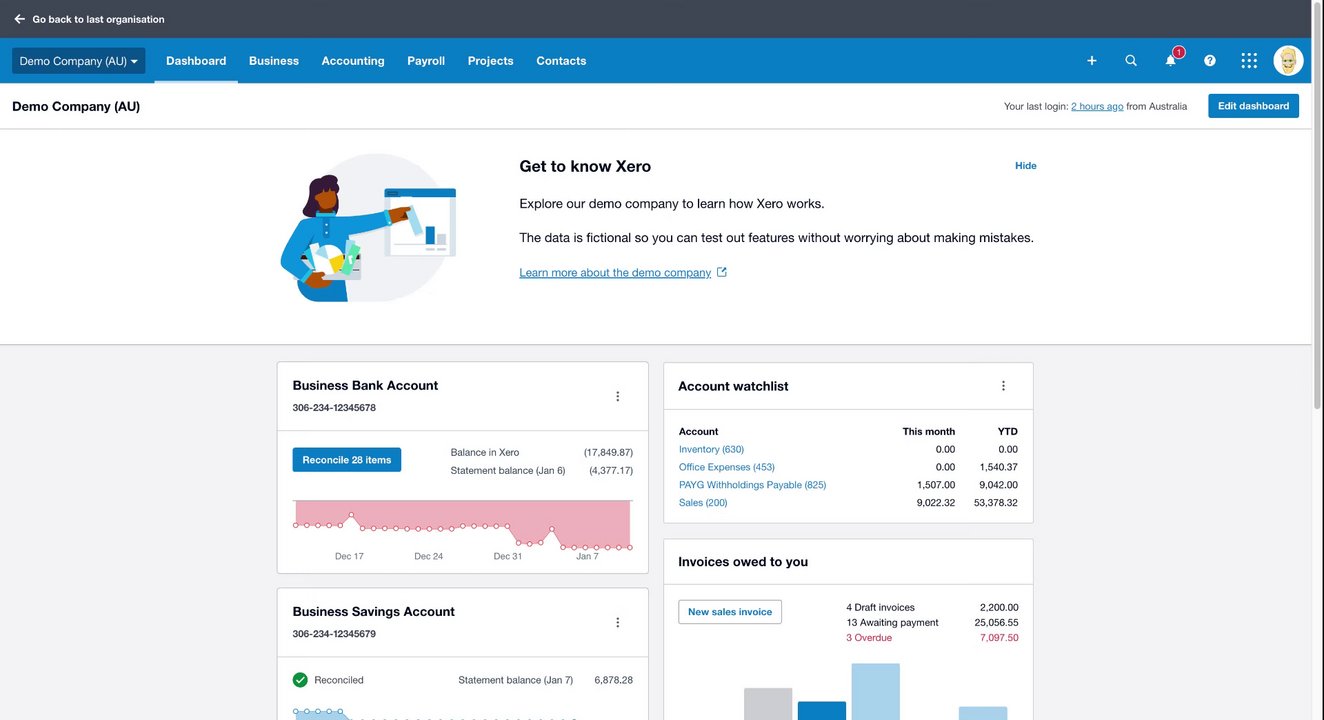Viewport: 1324px width, 720px height.
Task: Click the Get to know Xero illustration
Action: pos(368,227)
